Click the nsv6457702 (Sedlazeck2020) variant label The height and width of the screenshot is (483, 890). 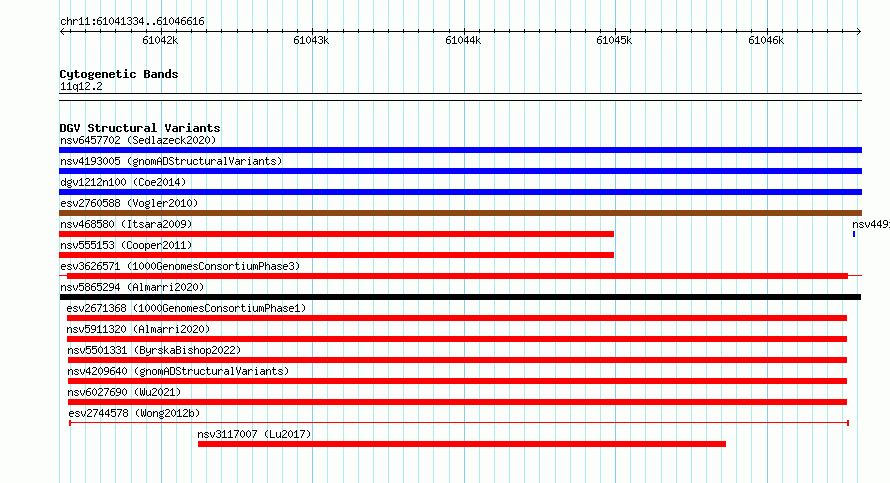click(138, 140)
